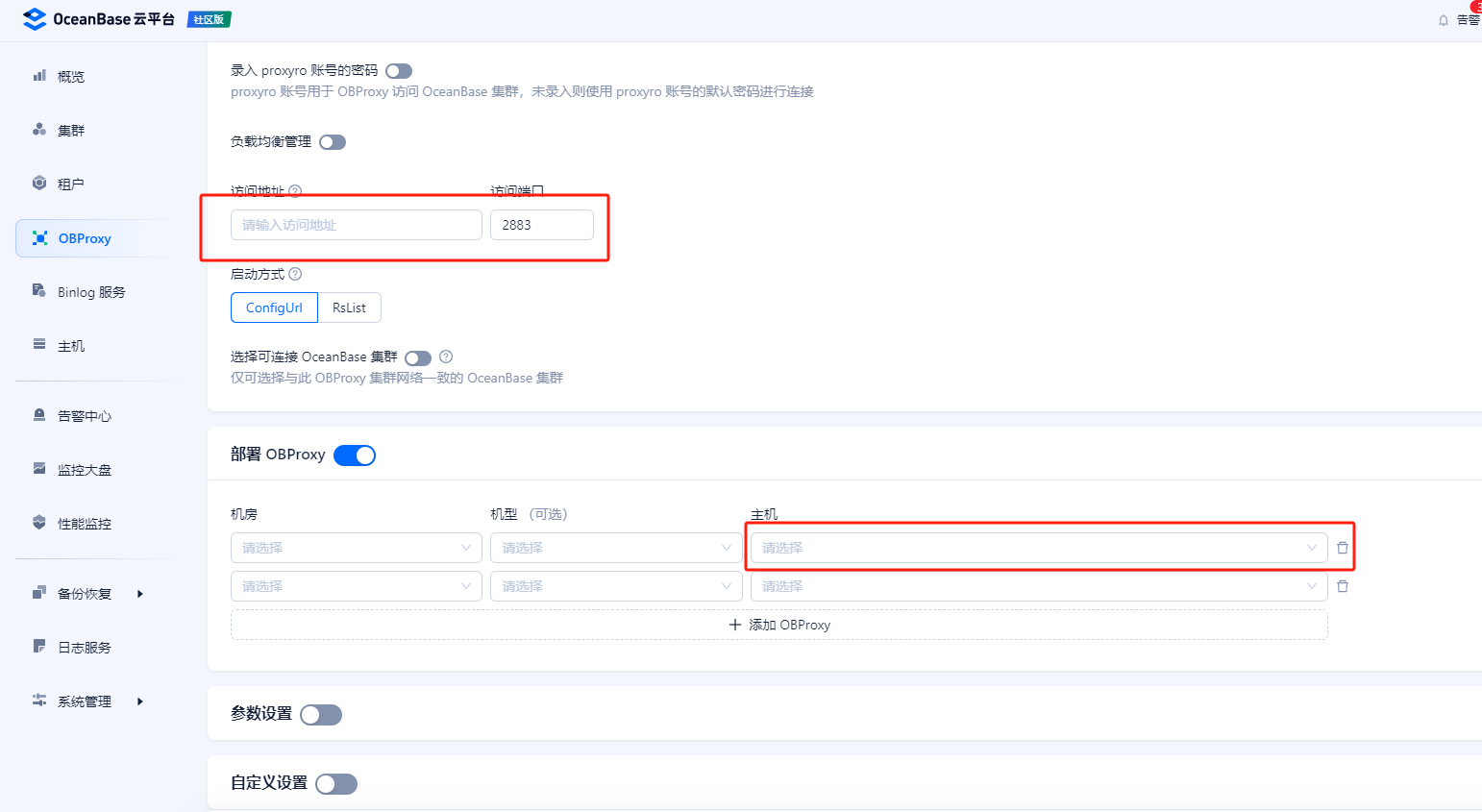The width and height of the screenshot is (1482, 812).
Task: Click the 告警中心 alert center icon
Action: click(39, 414)
